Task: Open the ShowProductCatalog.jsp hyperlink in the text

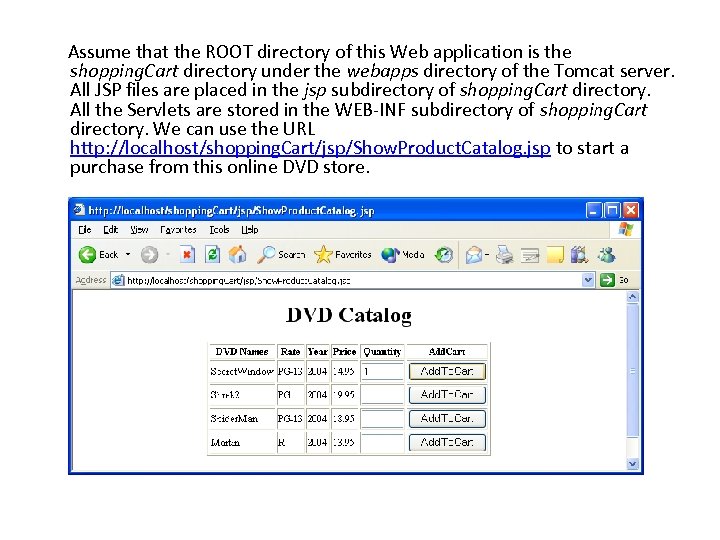Action: pos(310,148)
